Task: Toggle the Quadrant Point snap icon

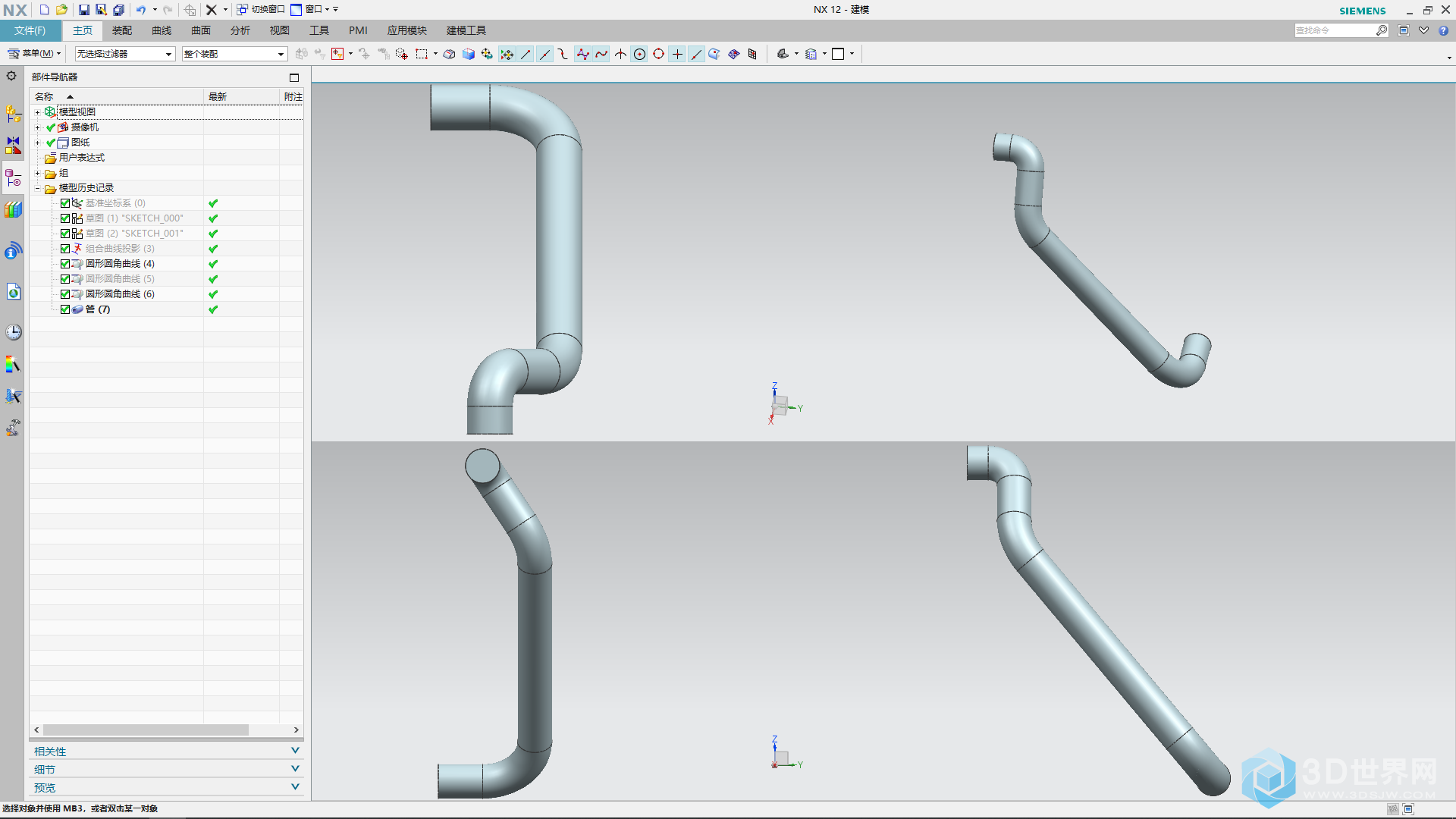Action: click(658, 54)
